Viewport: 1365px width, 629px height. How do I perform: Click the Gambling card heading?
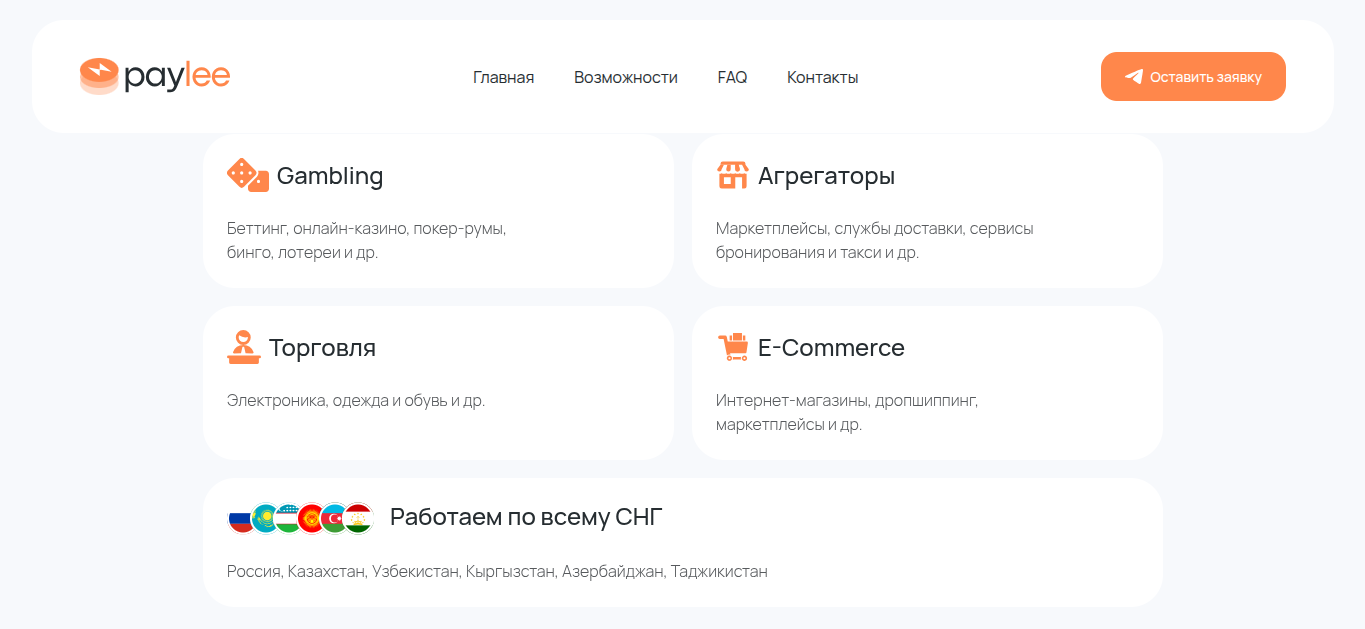click(330, 176)
